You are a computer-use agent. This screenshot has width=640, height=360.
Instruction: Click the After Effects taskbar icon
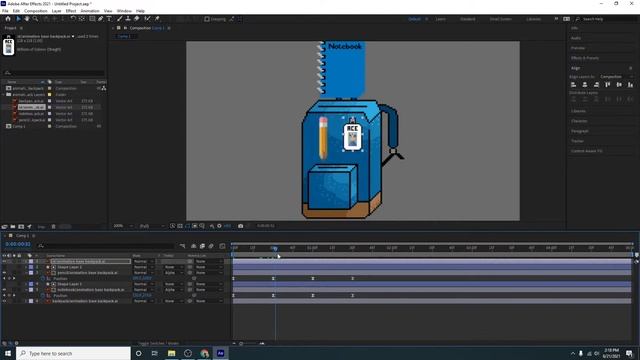[220, 353]
